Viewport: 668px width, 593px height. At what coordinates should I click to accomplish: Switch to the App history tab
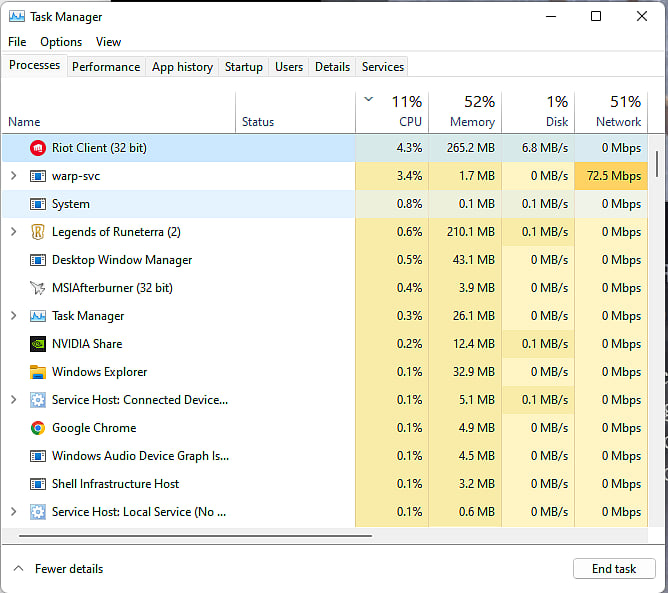pyautogui.click(x=182, y=67)
